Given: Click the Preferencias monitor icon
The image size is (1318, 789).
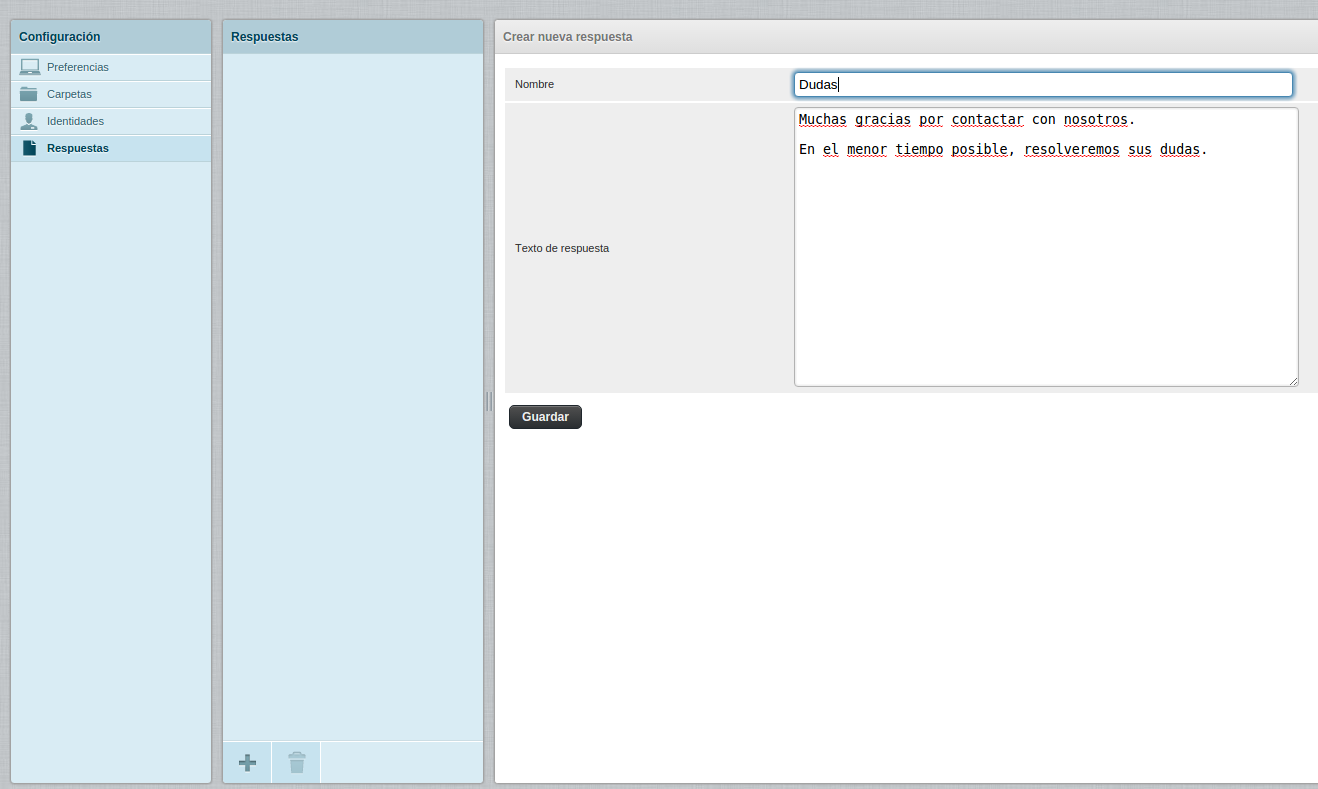Looking at the screenshot, I should (x=29, y=67).
